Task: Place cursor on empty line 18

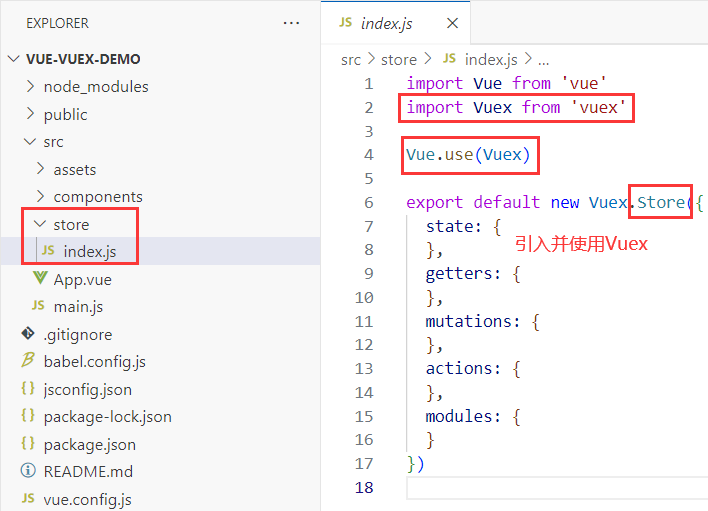Action: (x=555, y=488)
